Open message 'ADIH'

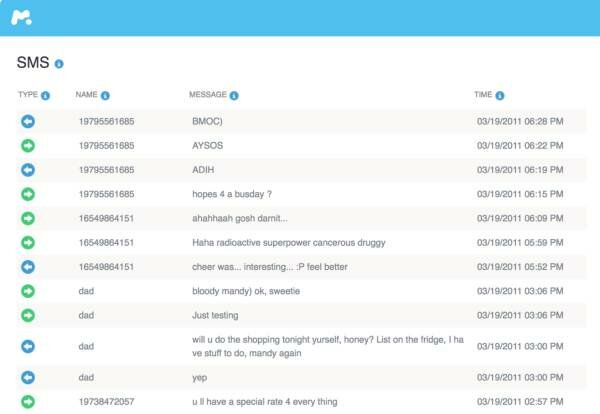click(x=203, y=170)
